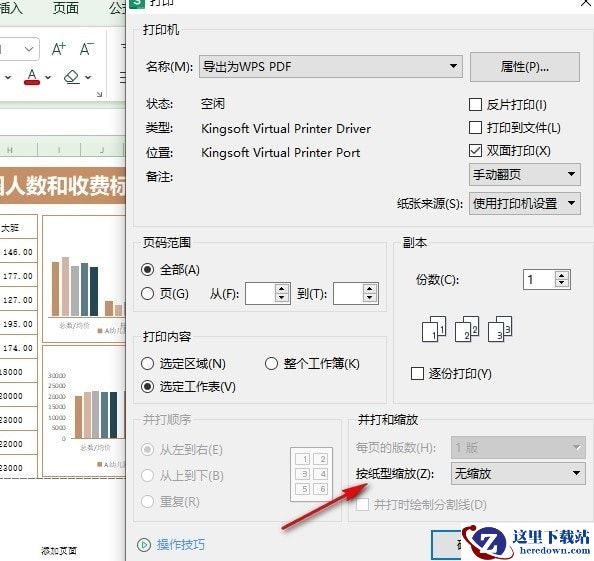Viewport: 594px width, 561px height.
Task: Open the font color dropdown arrow
Action: click(48, 77)
